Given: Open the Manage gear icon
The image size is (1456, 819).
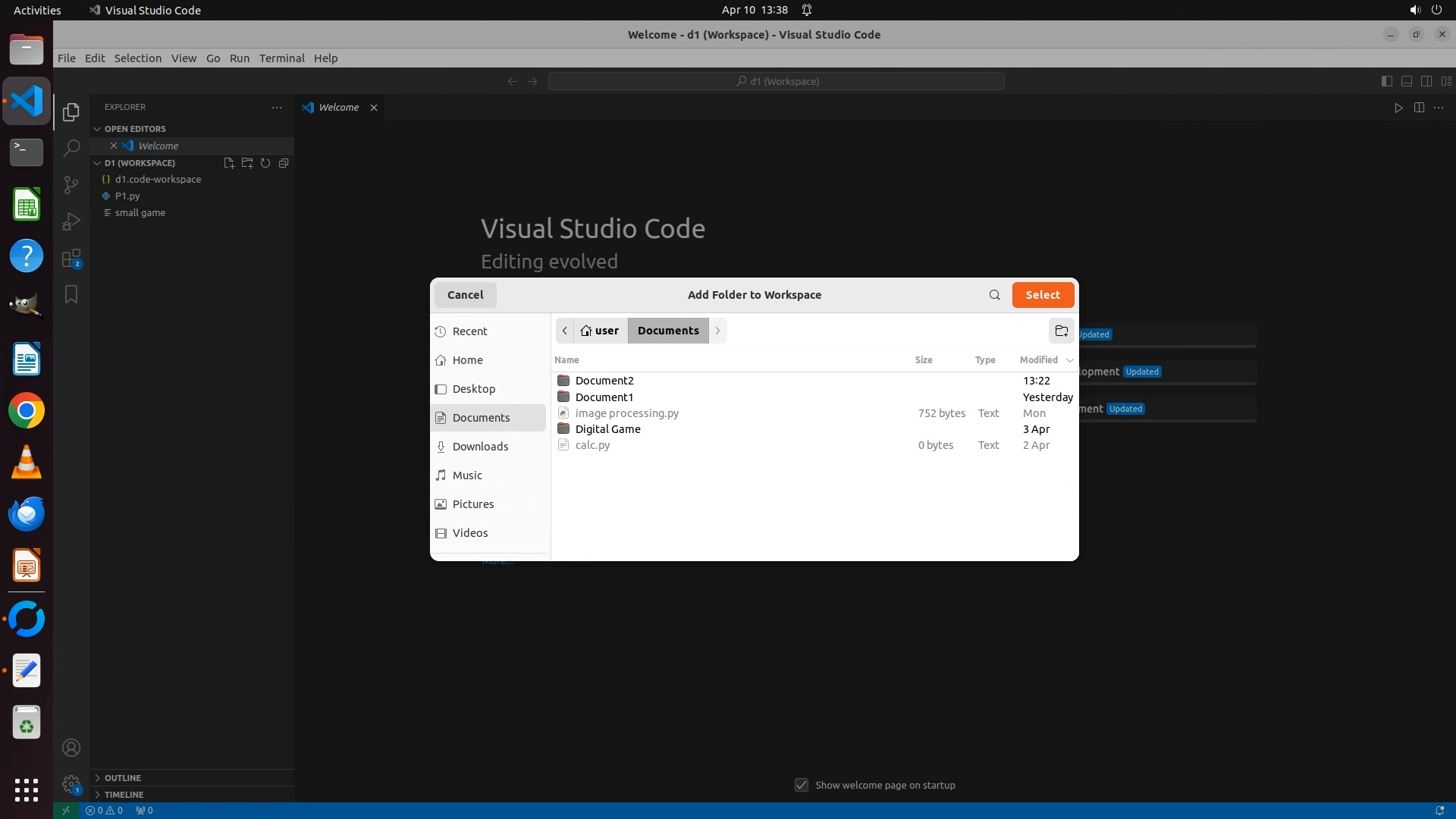Looking at the screenshot, I should pyautogui.click(x=71, y=784).
